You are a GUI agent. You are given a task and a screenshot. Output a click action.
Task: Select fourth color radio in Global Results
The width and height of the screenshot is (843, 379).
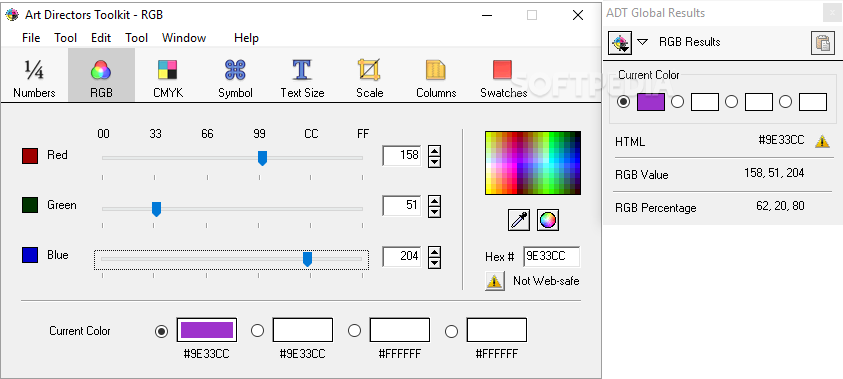785,102
